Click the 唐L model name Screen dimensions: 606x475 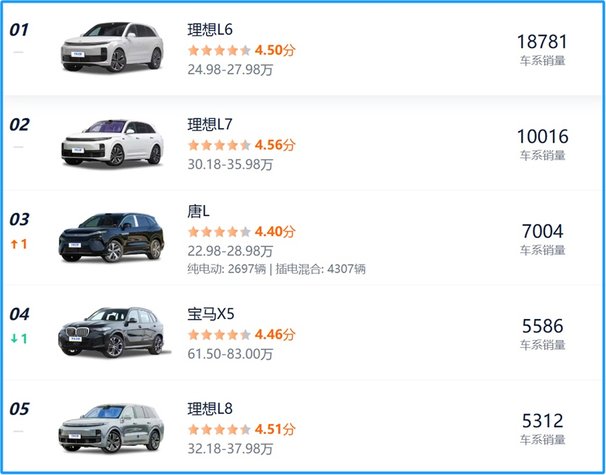click(x=198, y=211)
